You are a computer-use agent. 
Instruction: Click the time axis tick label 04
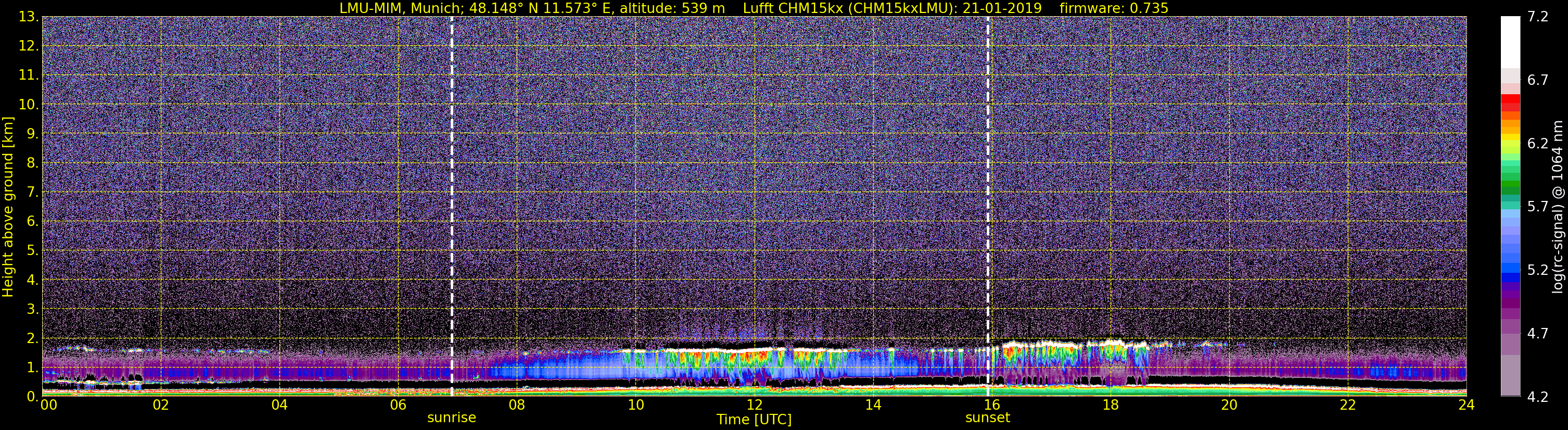pyautogui.click(x=279, y=406)
